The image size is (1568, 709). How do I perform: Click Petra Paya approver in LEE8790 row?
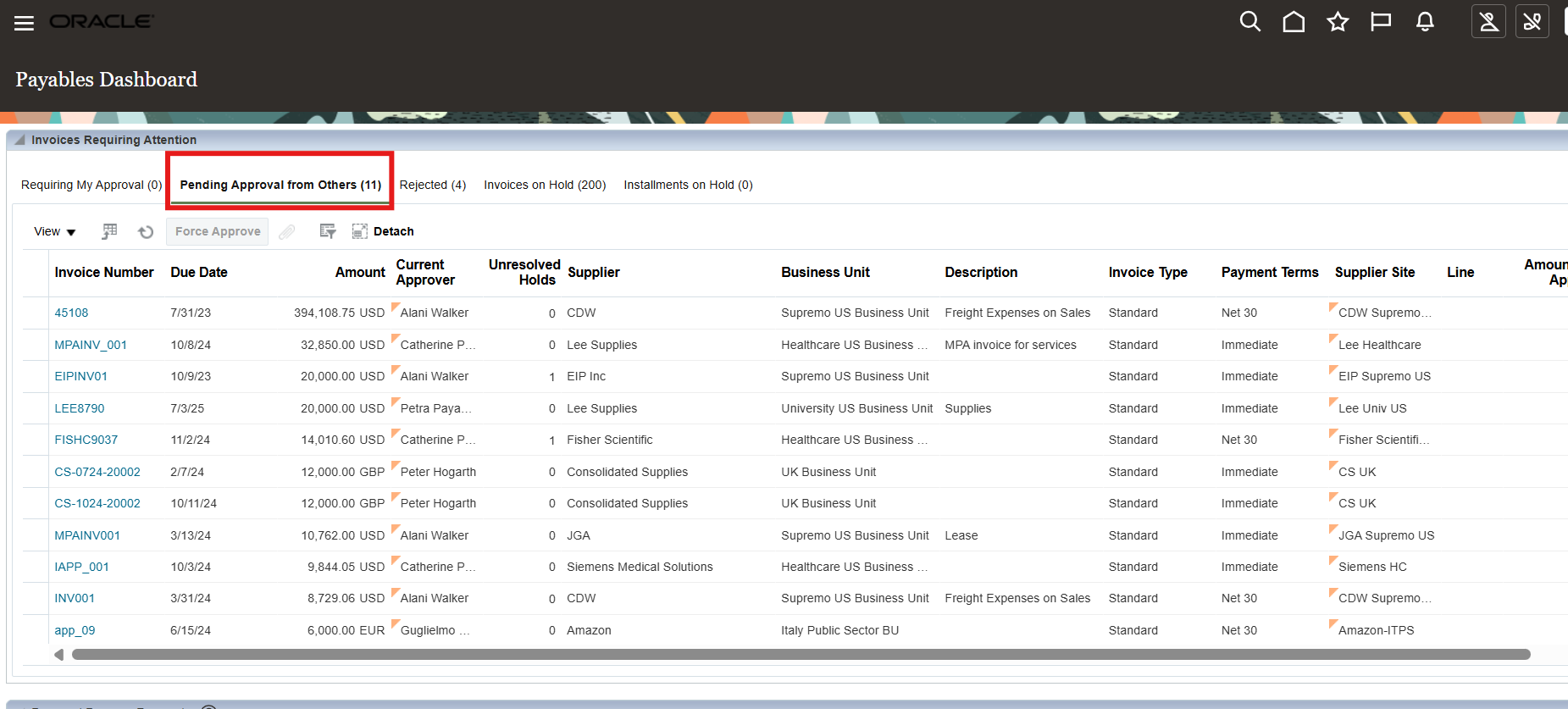[x=436, y=408]
